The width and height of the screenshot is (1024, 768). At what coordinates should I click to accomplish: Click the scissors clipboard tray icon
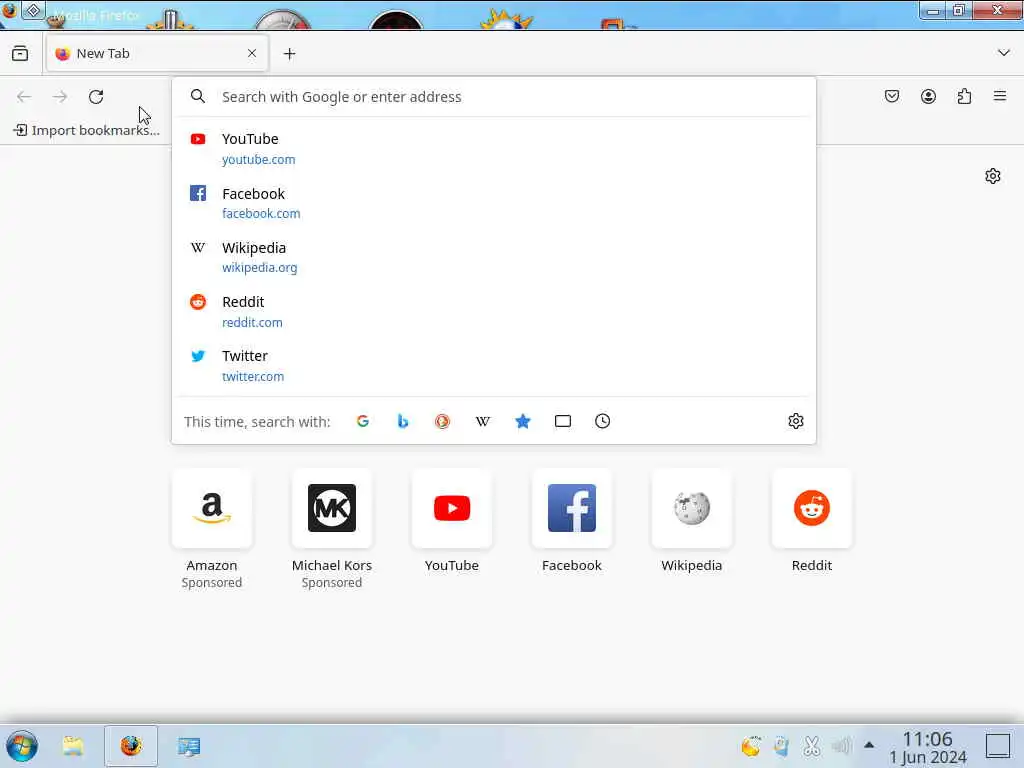812,746
